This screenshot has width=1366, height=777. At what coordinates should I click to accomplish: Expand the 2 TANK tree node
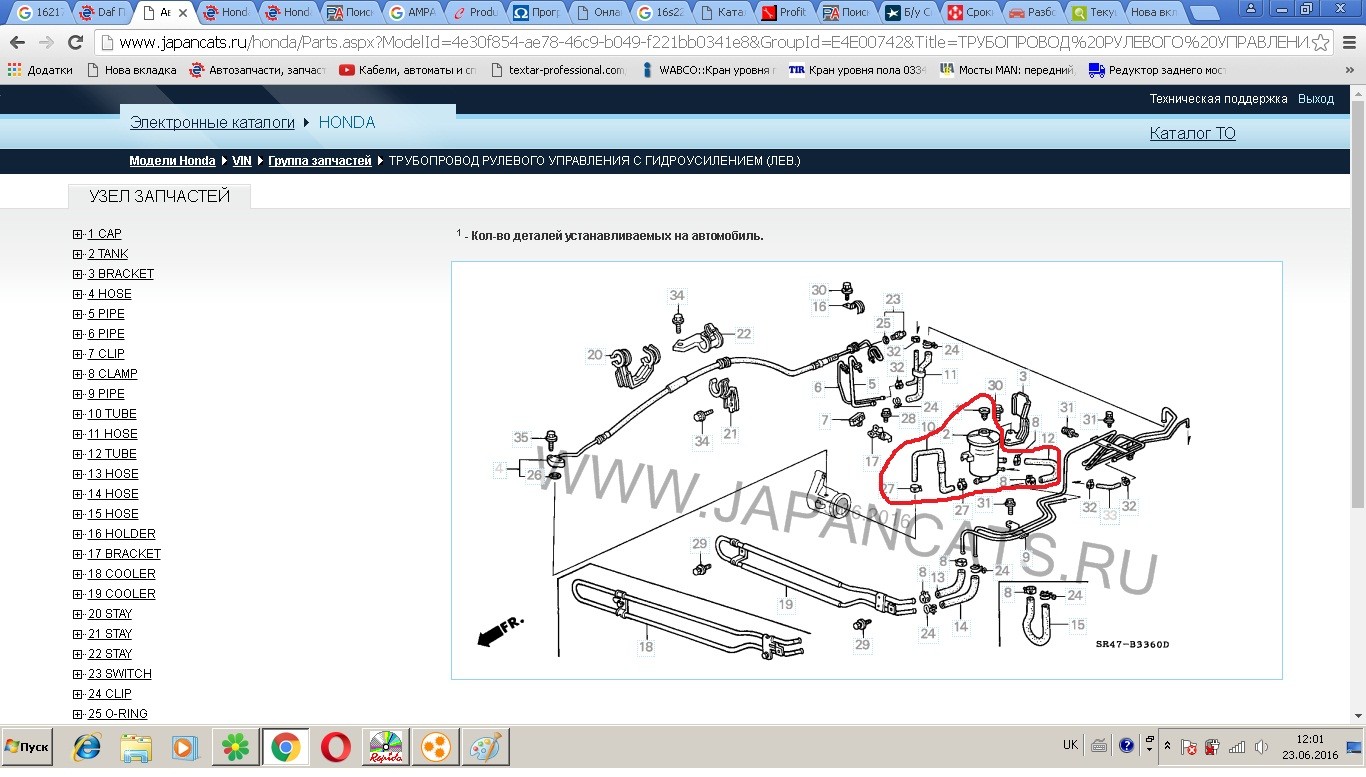coord(78,254)
